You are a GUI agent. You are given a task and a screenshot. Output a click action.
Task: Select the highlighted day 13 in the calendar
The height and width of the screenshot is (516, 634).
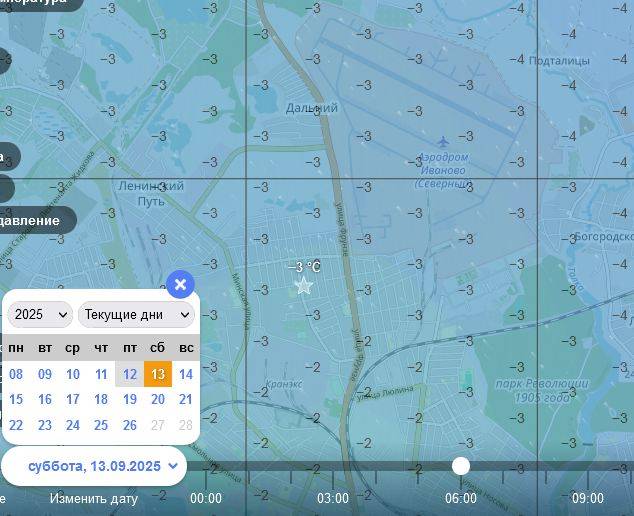(x=158, y=374)
